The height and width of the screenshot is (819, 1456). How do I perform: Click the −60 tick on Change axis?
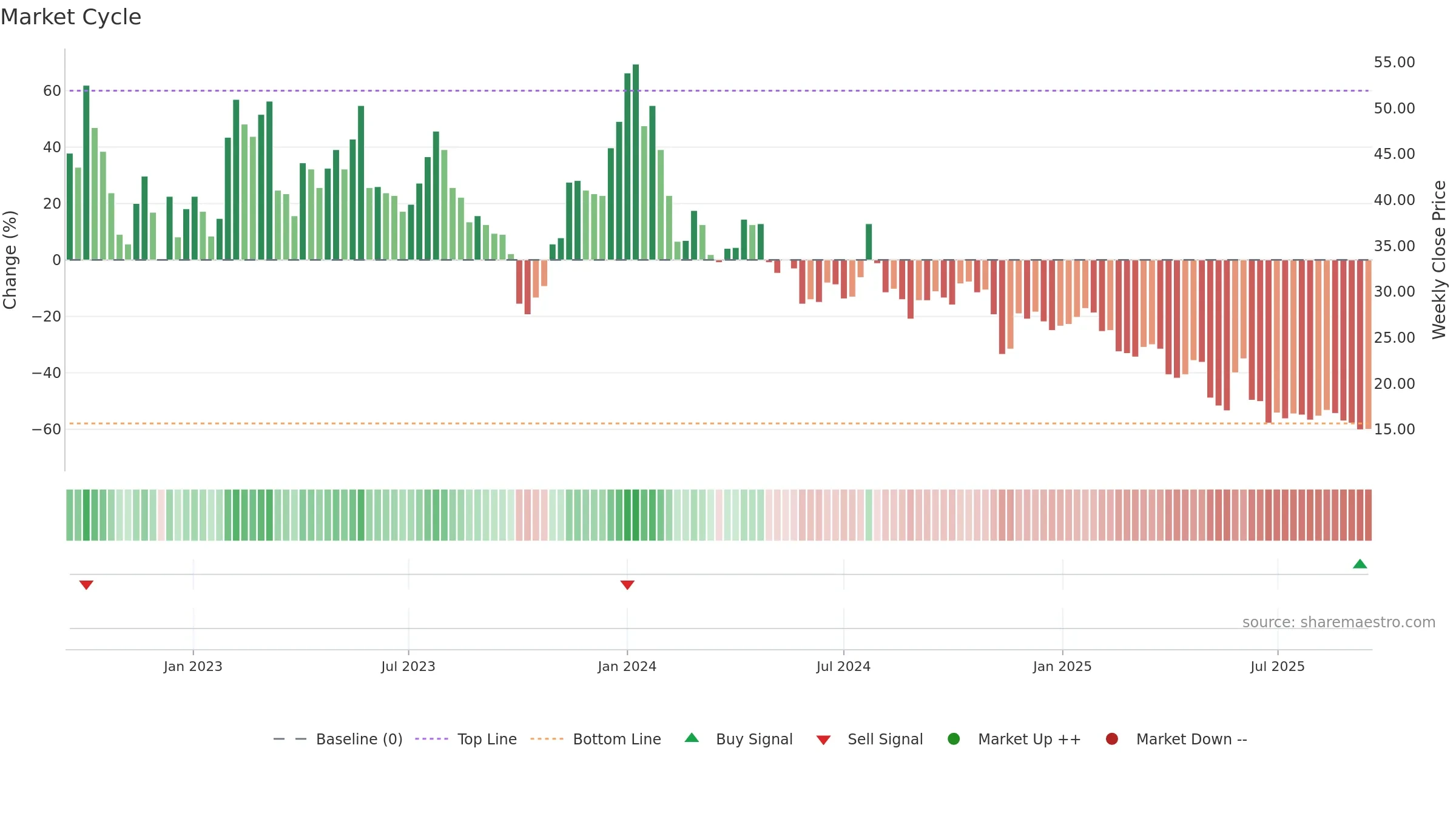pyautogui.click(x=47, y=430)
